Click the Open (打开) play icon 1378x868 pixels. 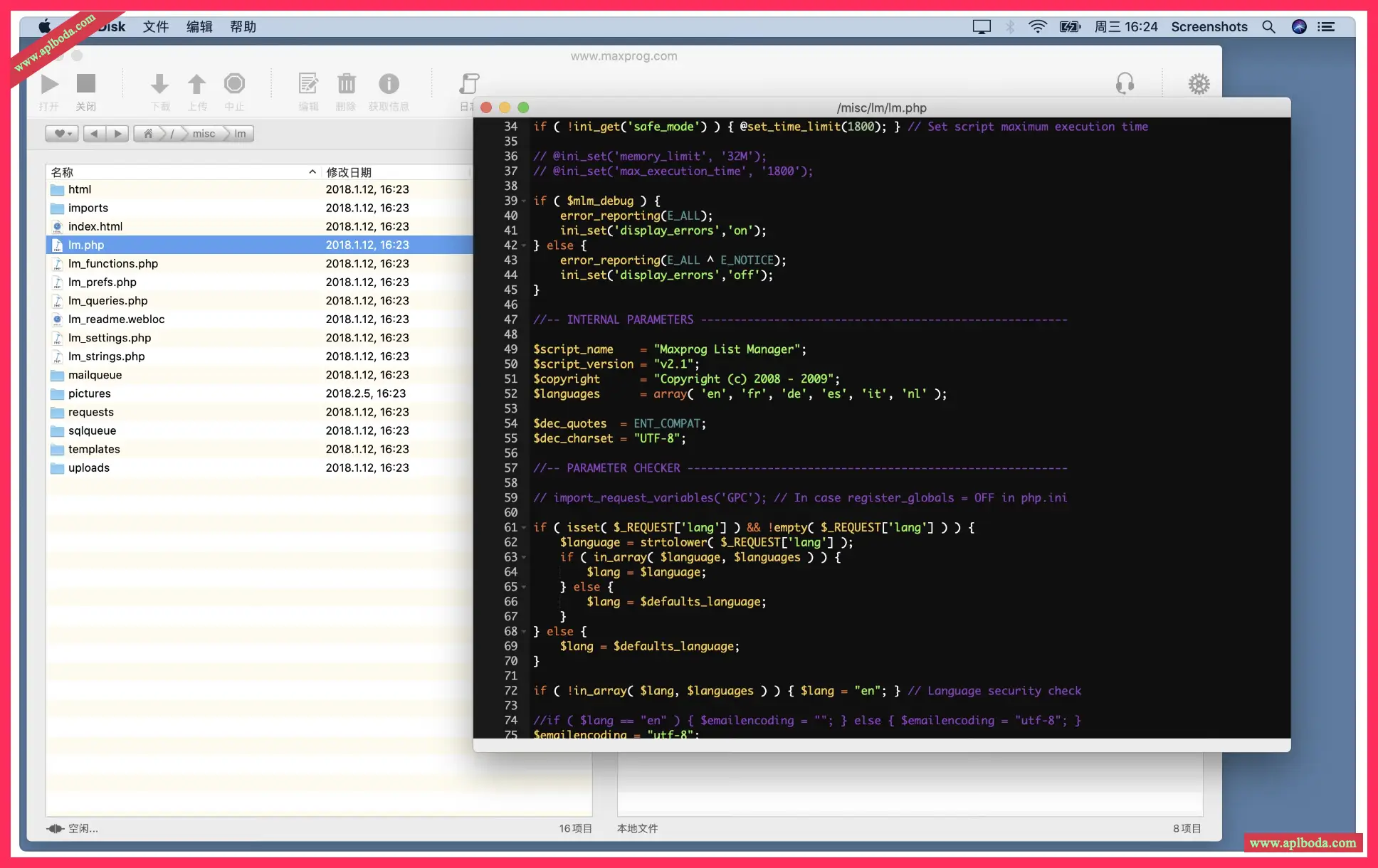click(x=49, y=84)
